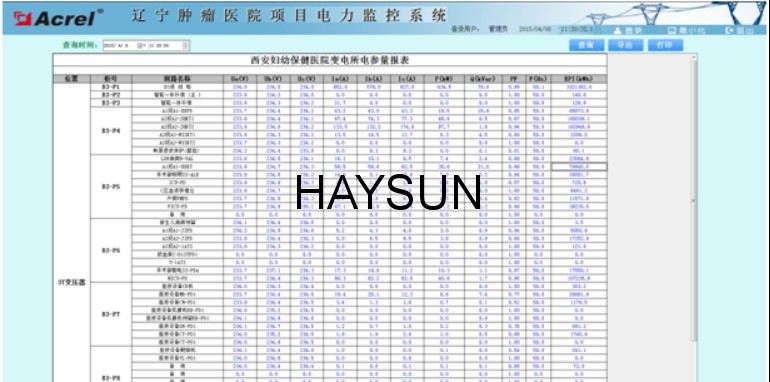
Task: Click the 位置 column header
Action: [x=72, y=79]
